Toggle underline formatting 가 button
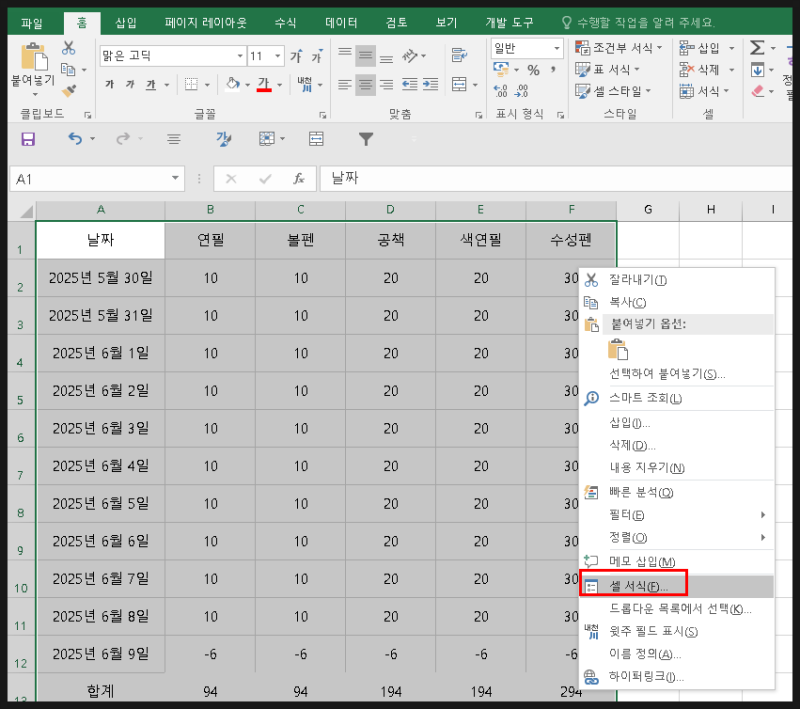 coord(151,84)
